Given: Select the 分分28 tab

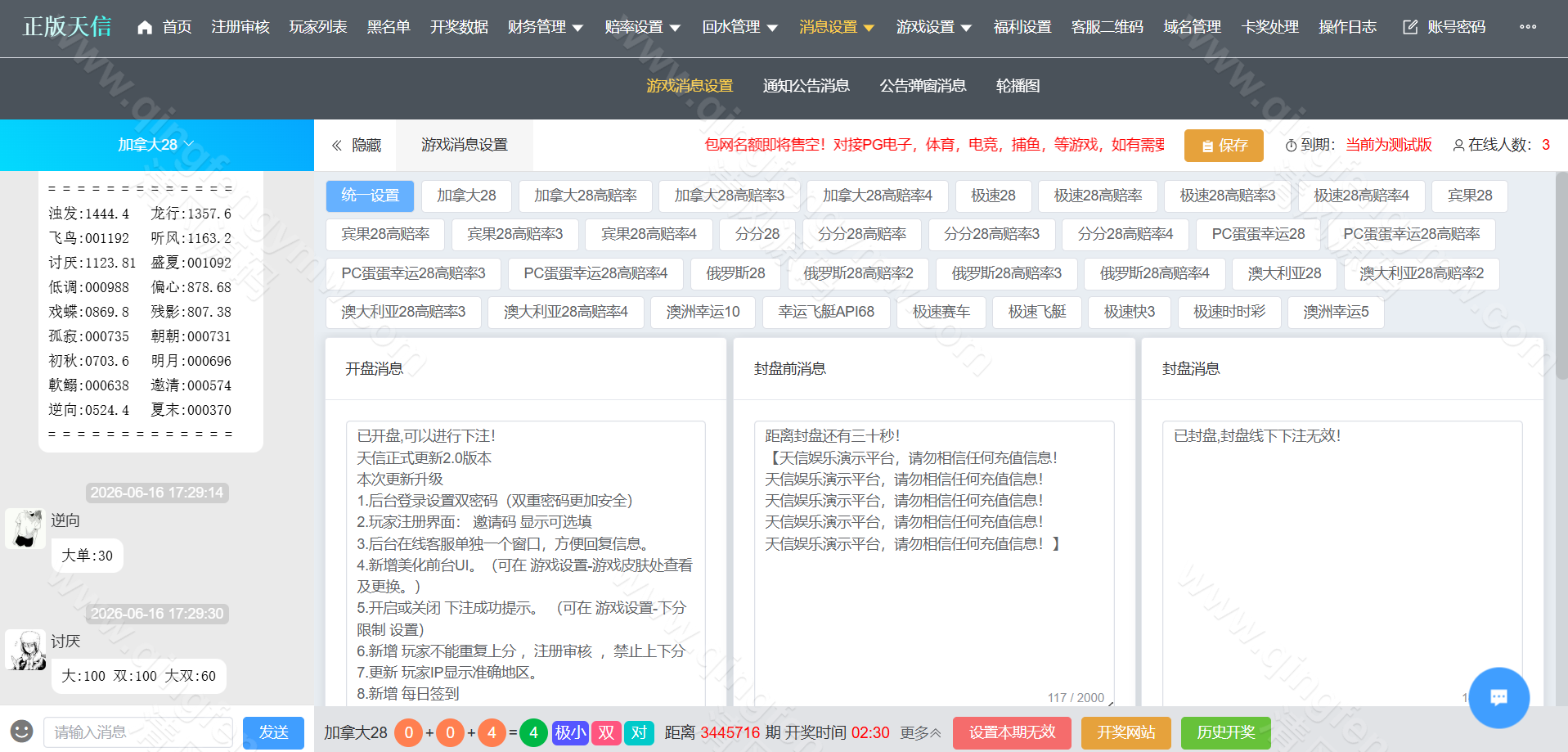Looking at the screenshot, I should 757,234.
